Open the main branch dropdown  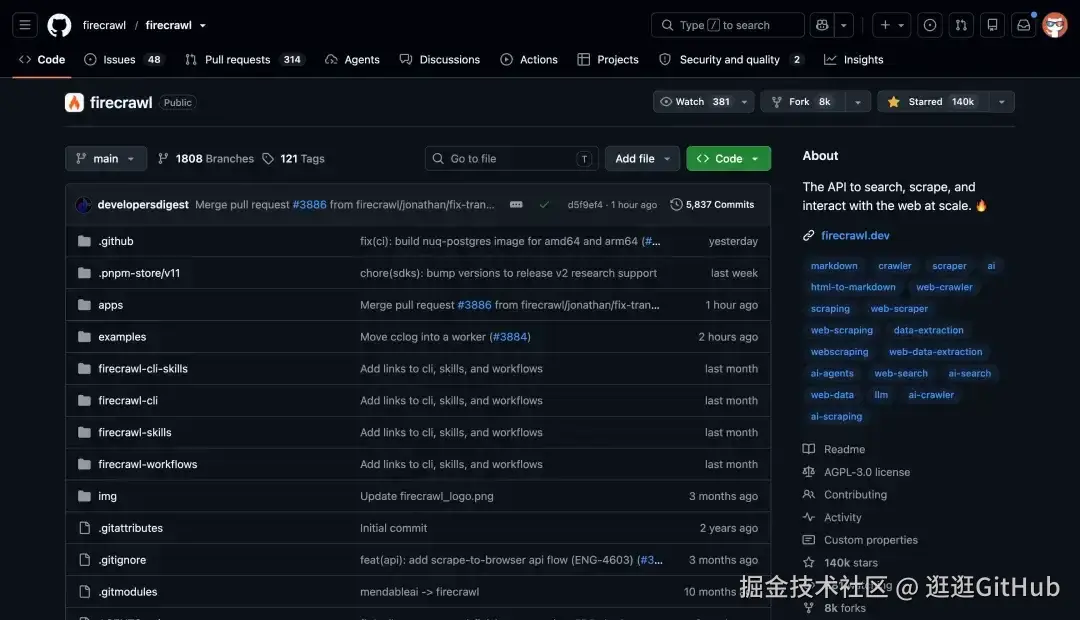coord(105,158)
